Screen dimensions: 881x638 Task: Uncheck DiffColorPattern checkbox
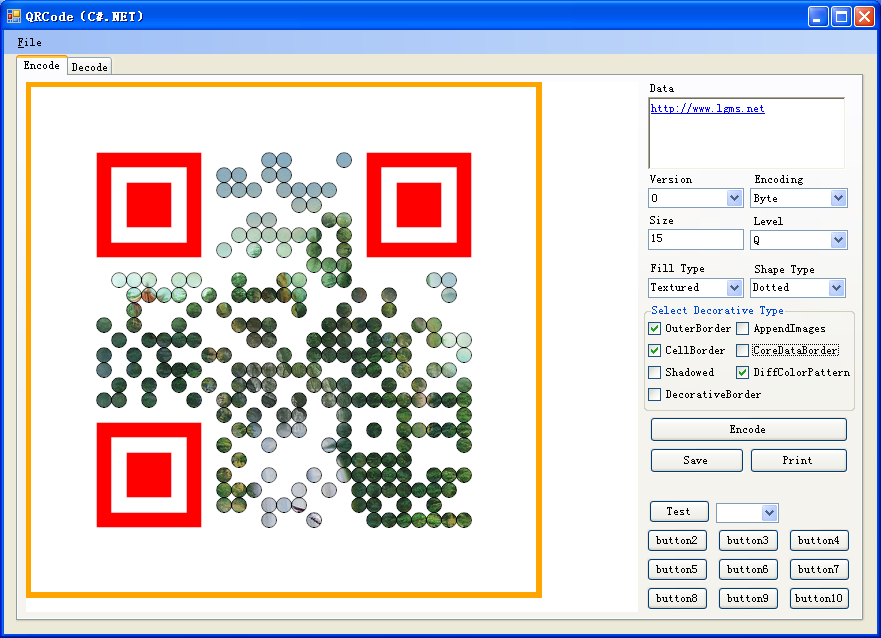pyautogui.click(x=743, y=373)
